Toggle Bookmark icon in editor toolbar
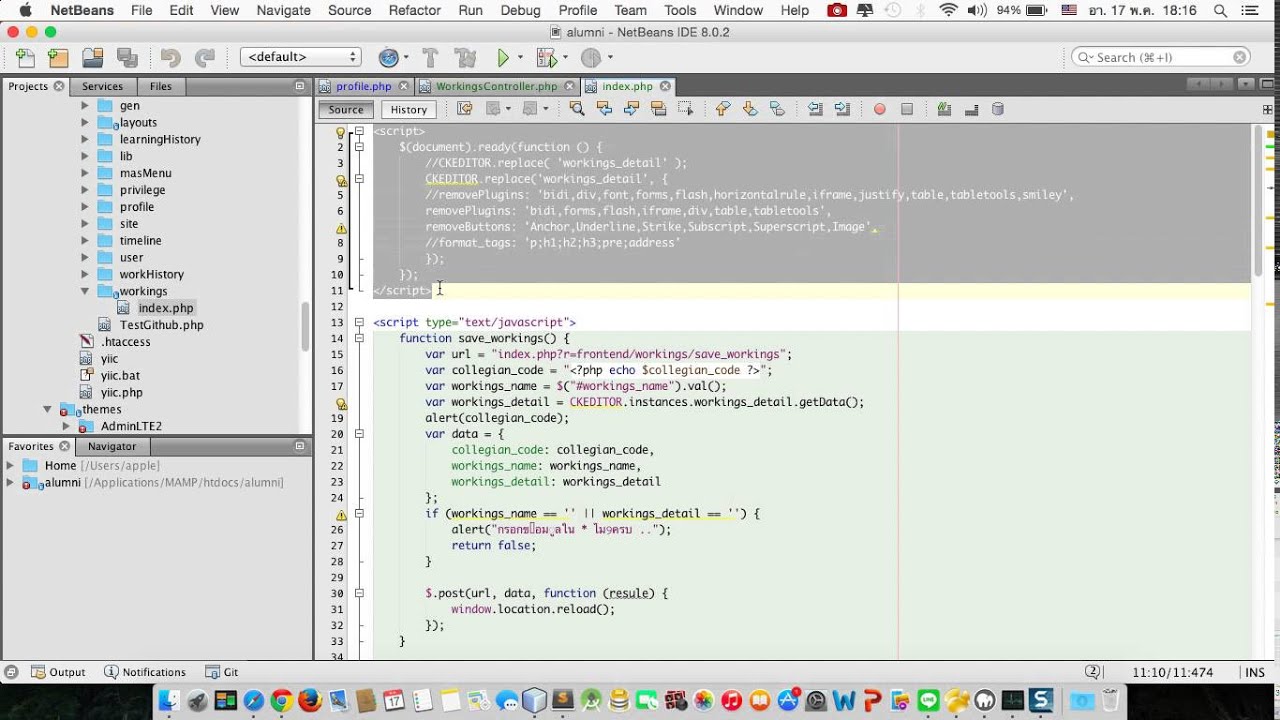This screenshot has width=1280, height=720. (777, 109)
